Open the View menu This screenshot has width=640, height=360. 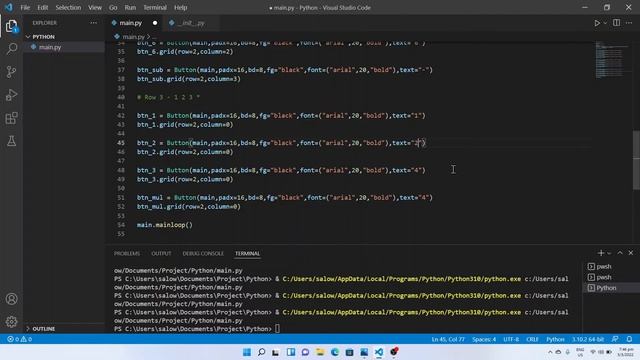(x=95, y=7)
